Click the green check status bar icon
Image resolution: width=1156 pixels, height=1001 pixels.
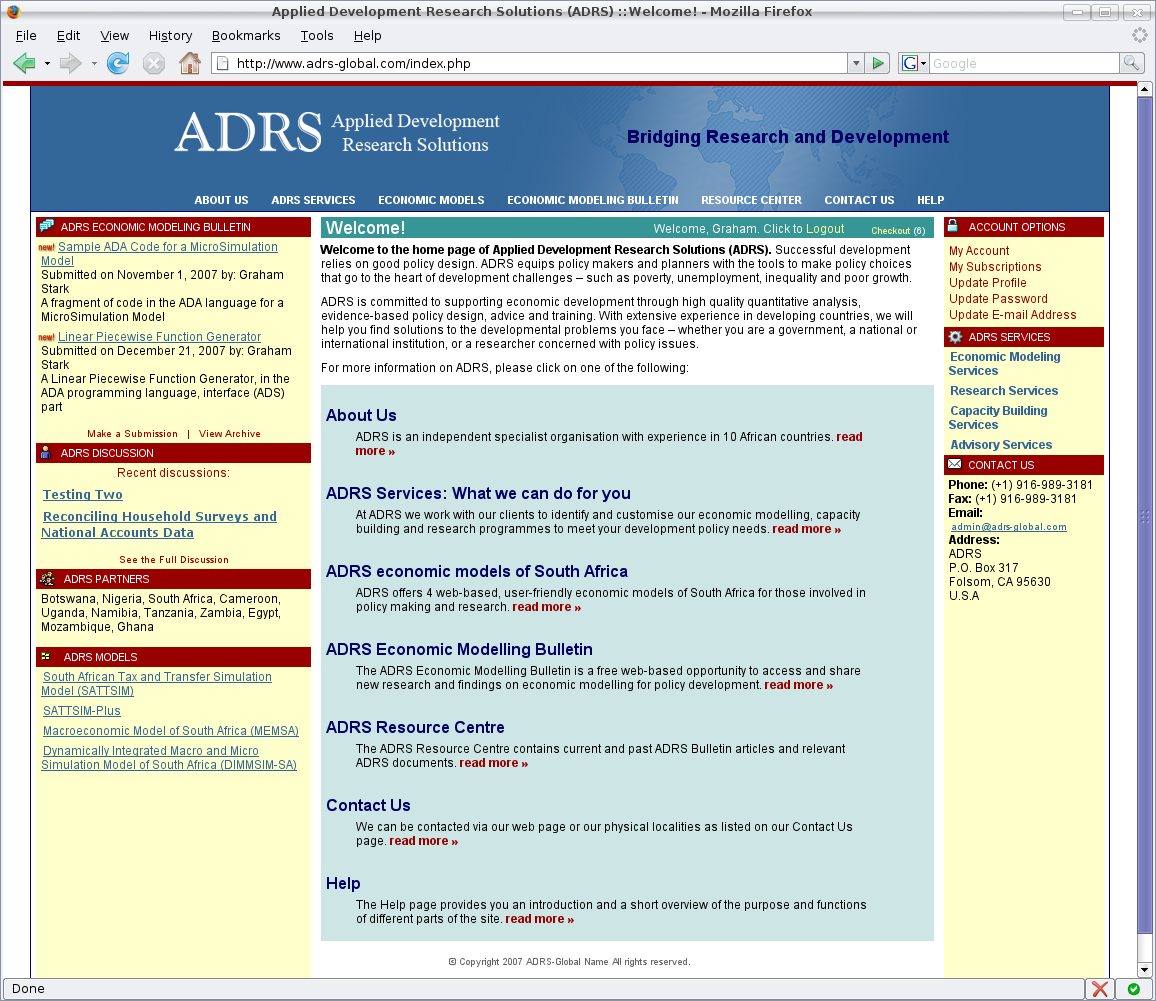pos(1133,989)
